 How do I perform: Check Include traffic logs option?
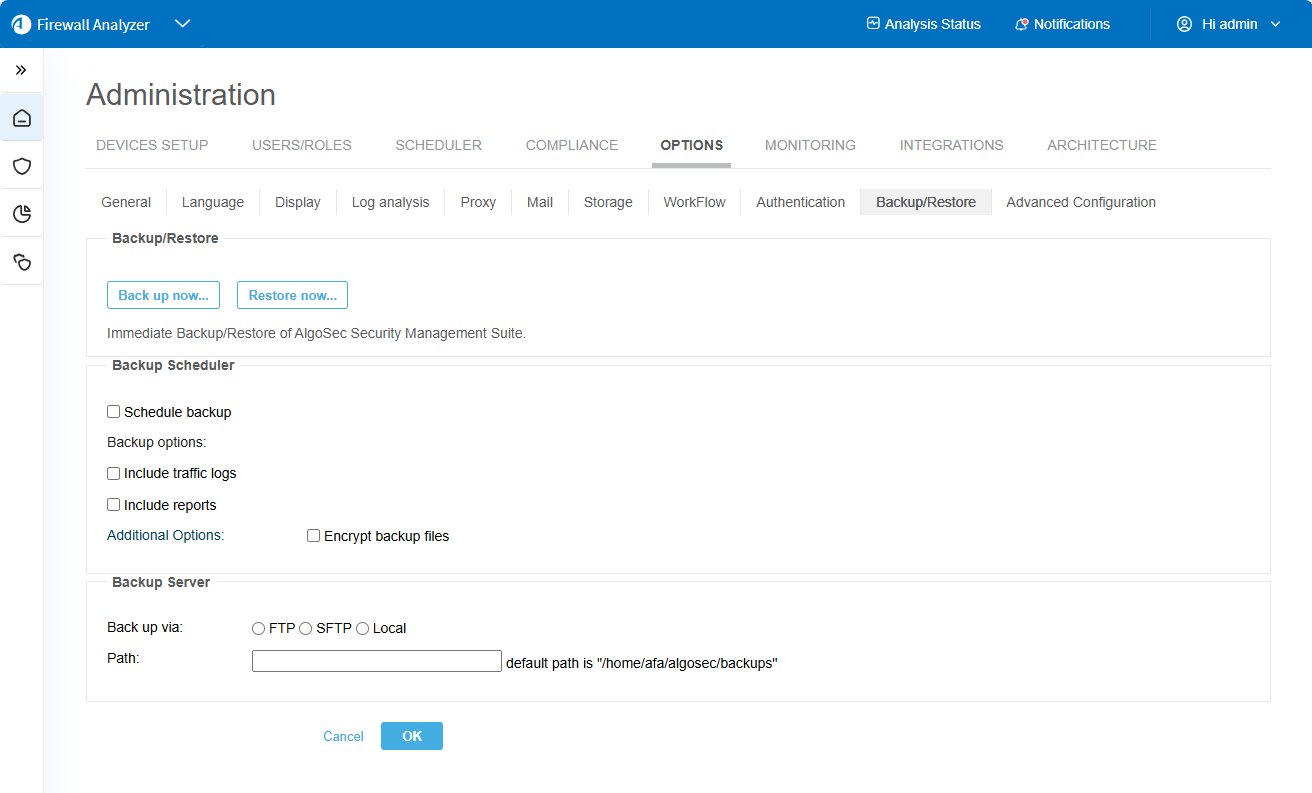point(114,474)
